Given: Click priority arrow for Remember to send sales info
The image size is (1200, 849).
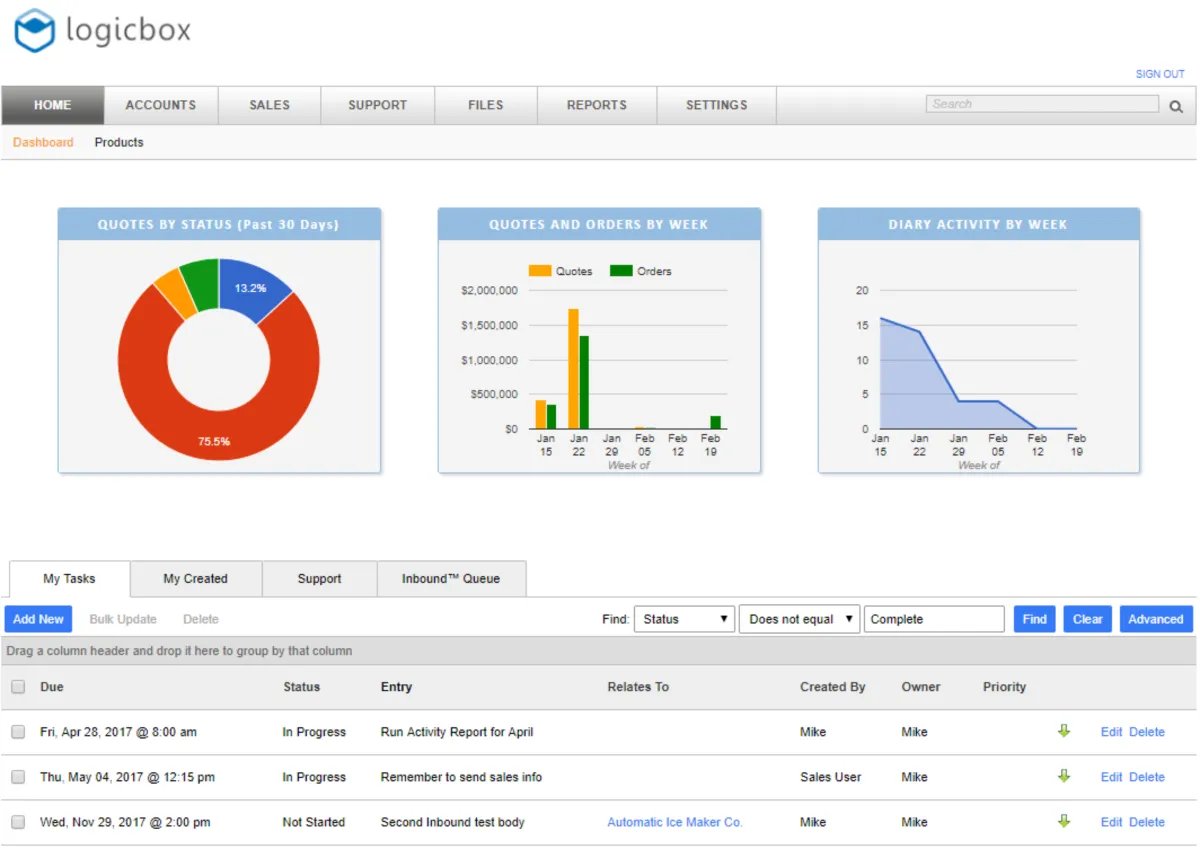Looking at the screenshot, I should click(x=1064, y=776).
